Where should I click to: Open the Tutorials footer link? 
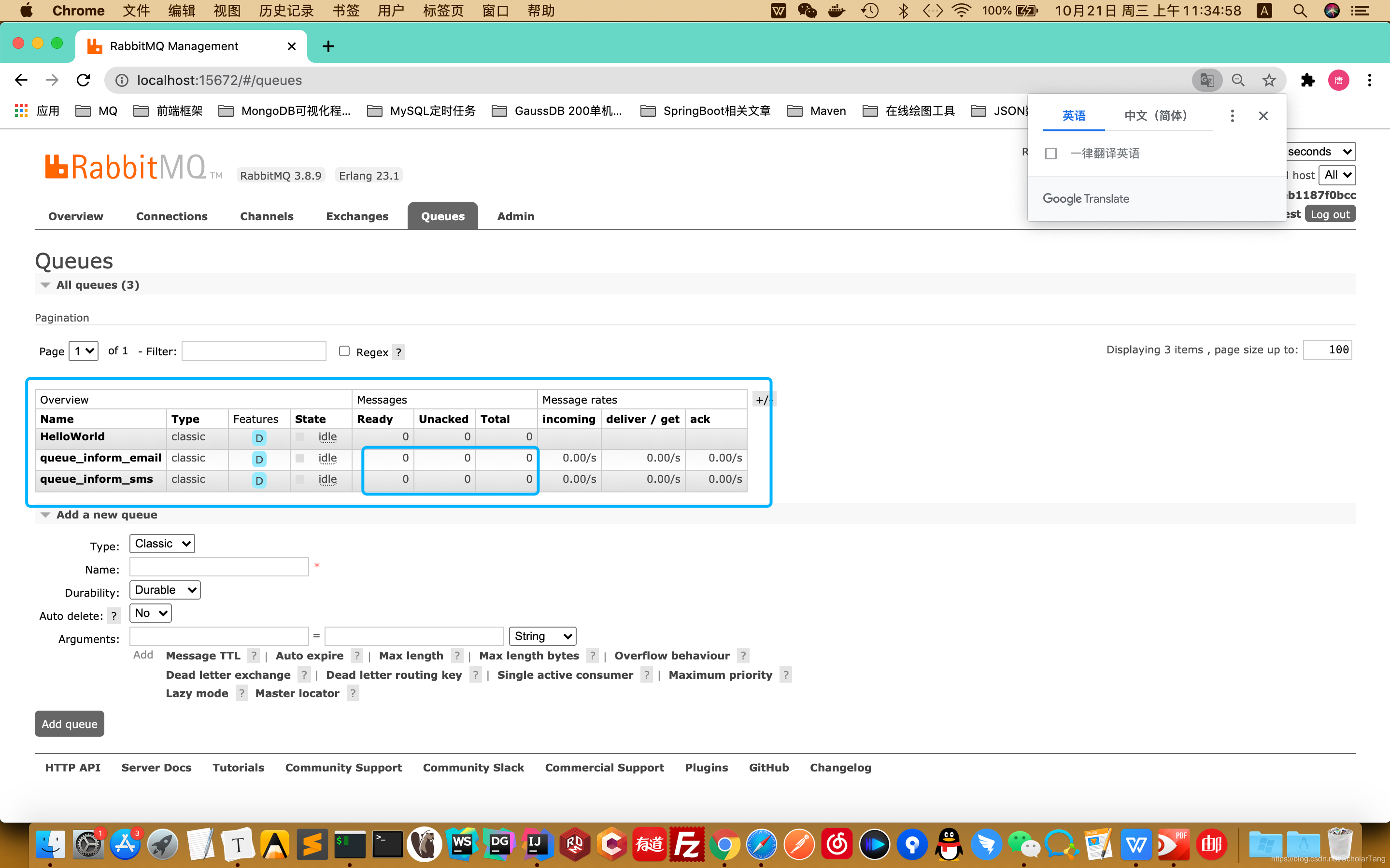point(238,768)
